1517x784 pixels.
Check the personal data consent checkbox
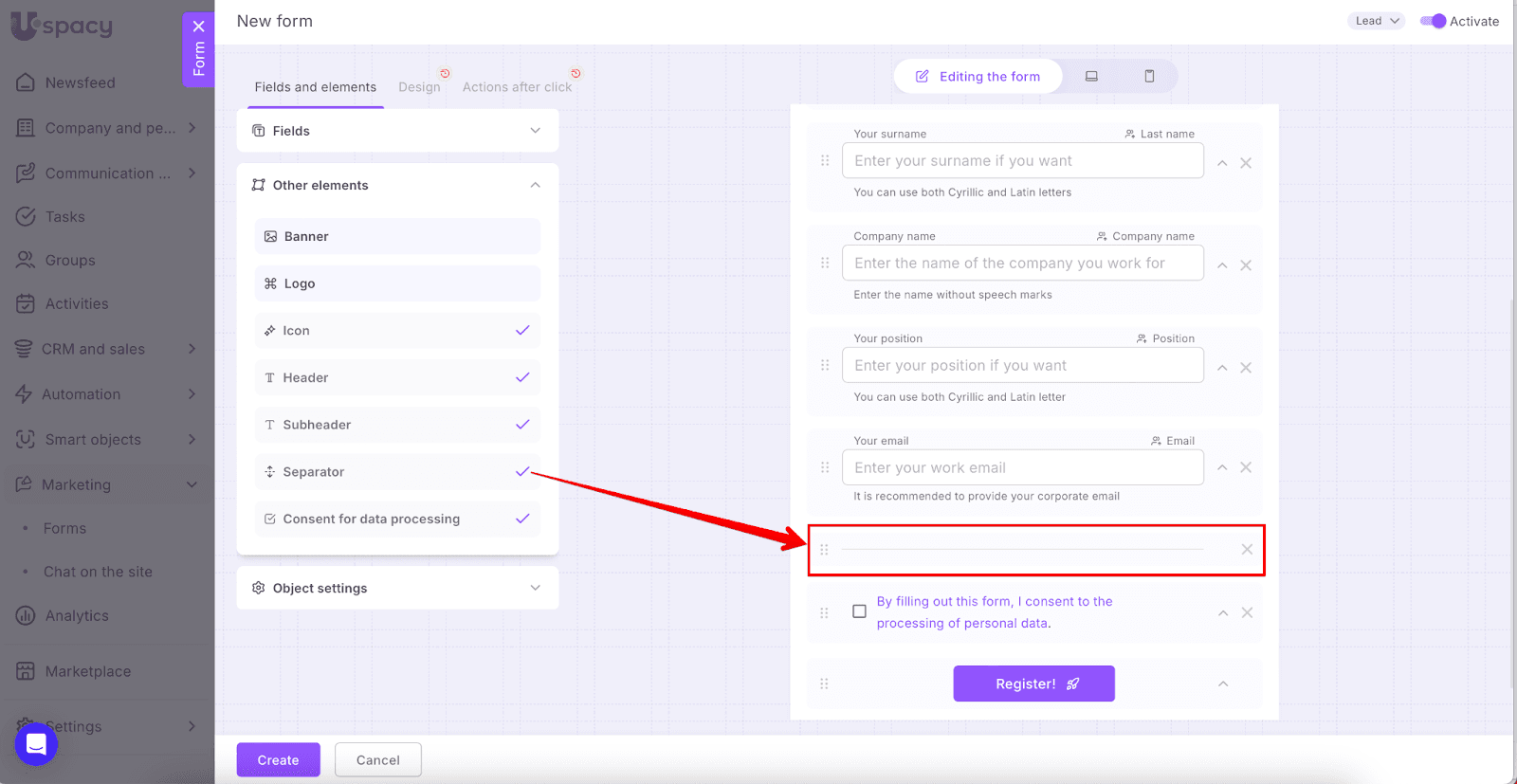[x=859, y=611]
